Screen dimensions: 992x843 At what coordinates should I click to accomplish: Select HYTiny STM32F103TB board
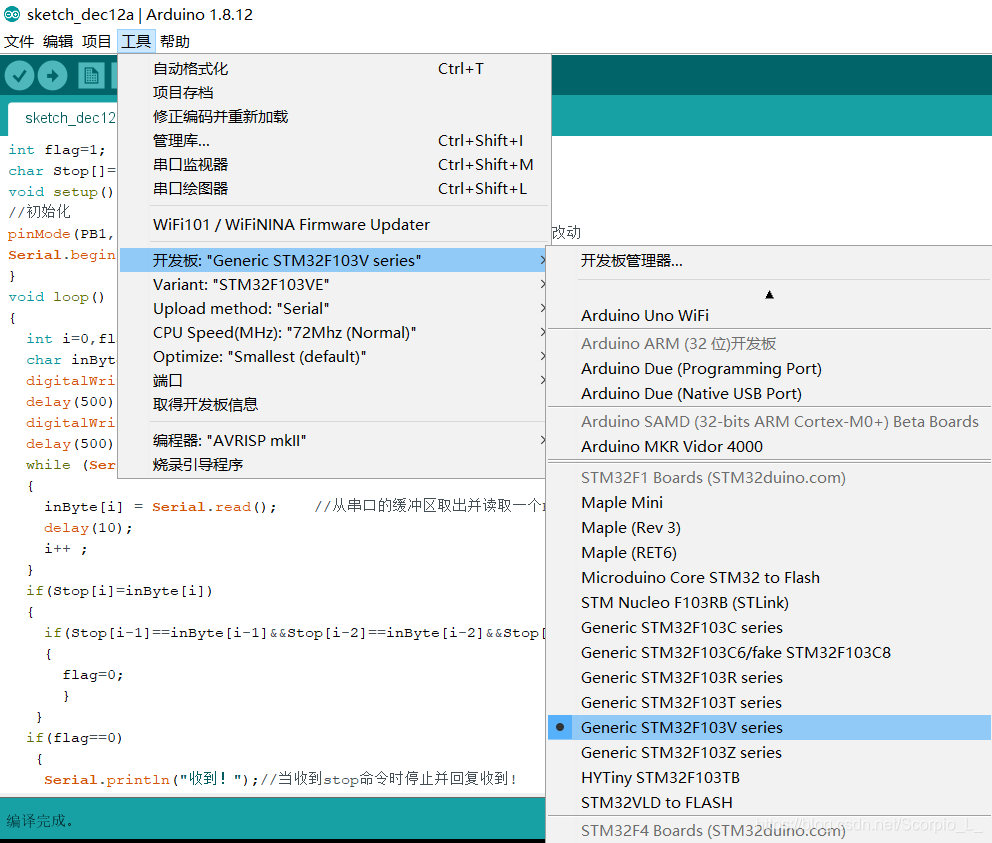pyautogui.click(x=769, y=778)
